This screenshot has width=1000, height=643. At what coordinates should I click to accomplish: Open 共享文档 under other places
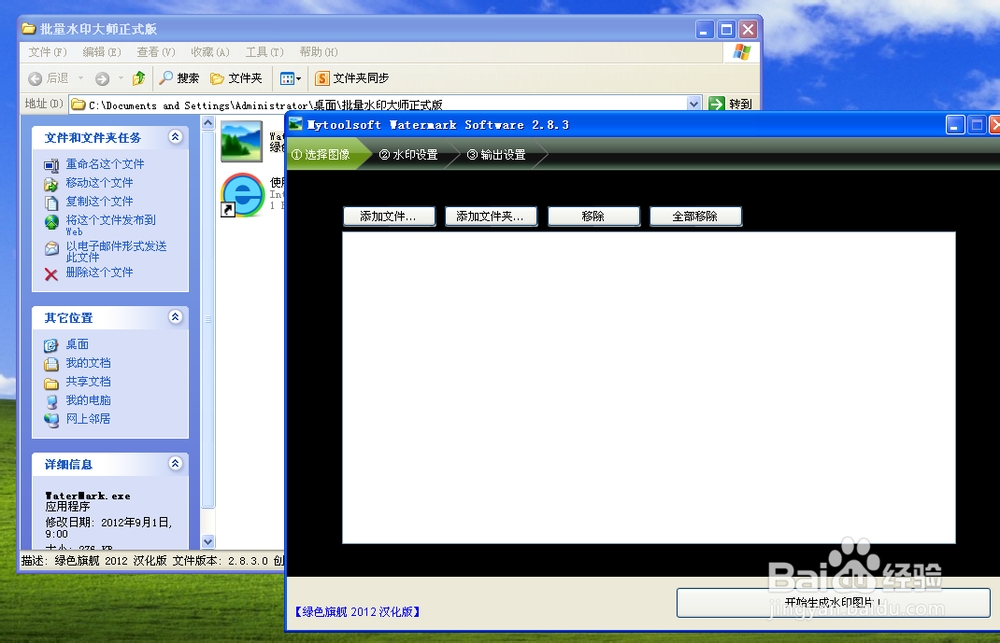coord(88,381)
